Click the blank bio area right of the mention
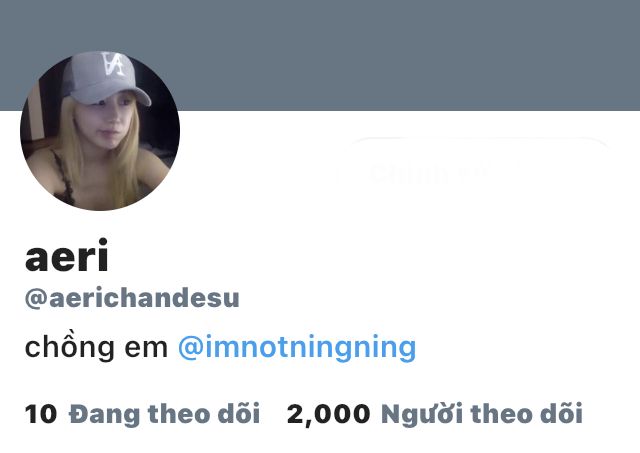Screen dimensions: 640x453 (x=527, y=348)
